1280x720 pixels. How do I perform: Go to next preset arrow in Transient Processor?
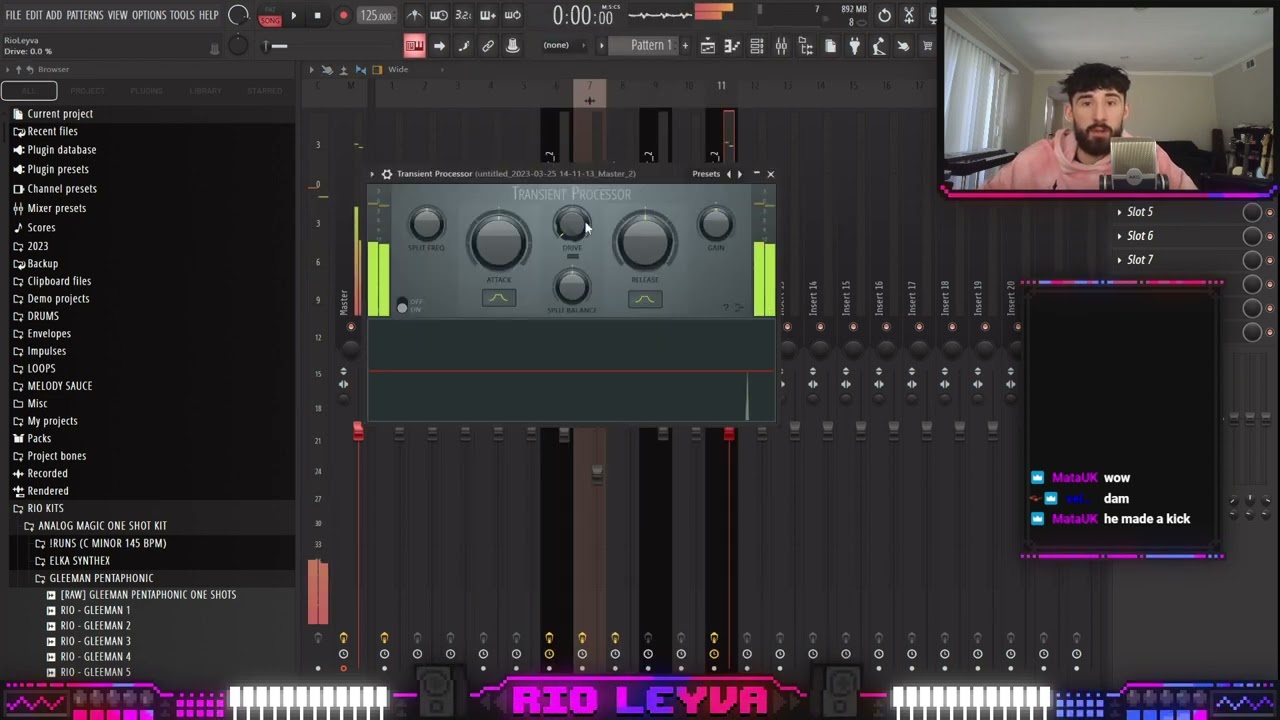740,174
